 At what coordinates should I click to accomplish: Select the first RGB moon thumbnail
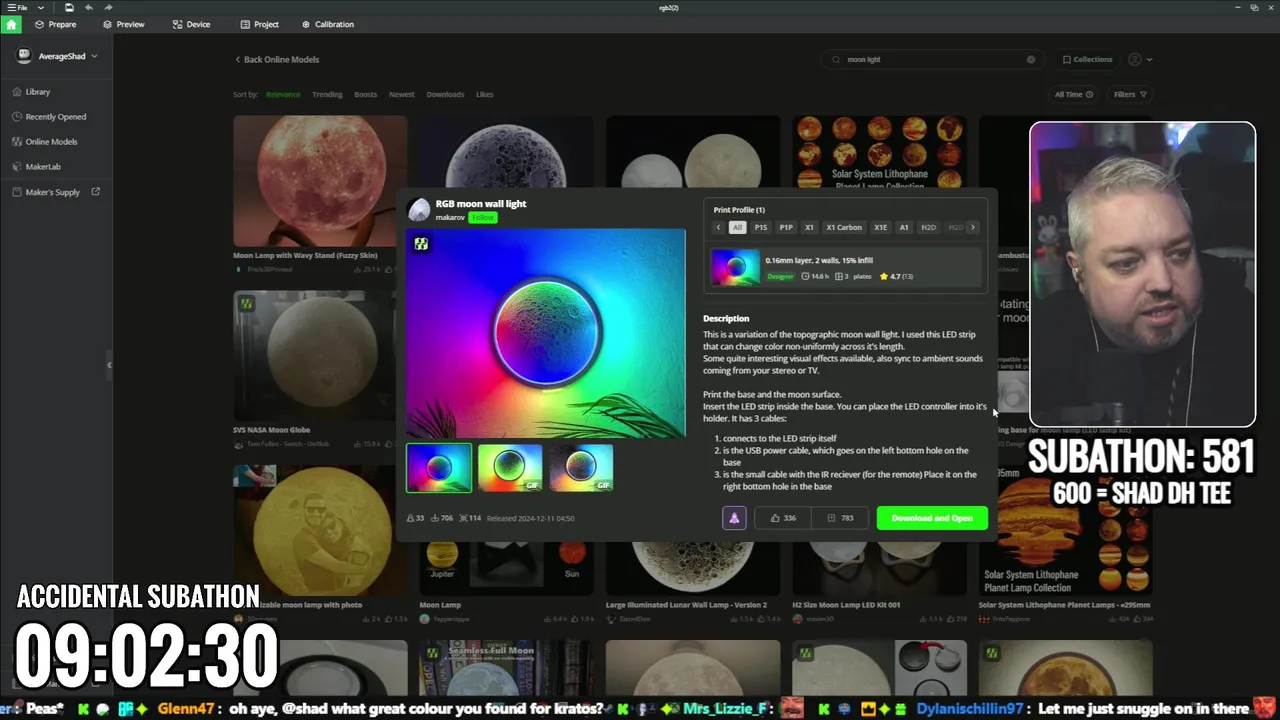tap(439, 468)
